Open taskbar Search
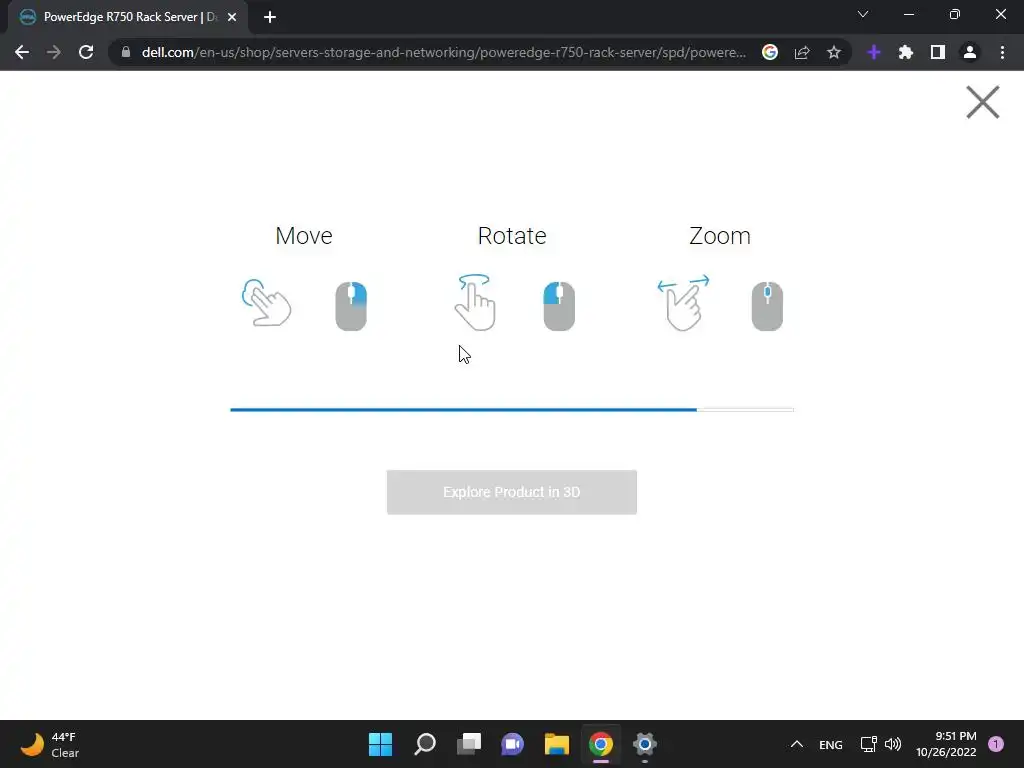The width and height of the screenshot is (1024, 768). click(x=425, y=744)
